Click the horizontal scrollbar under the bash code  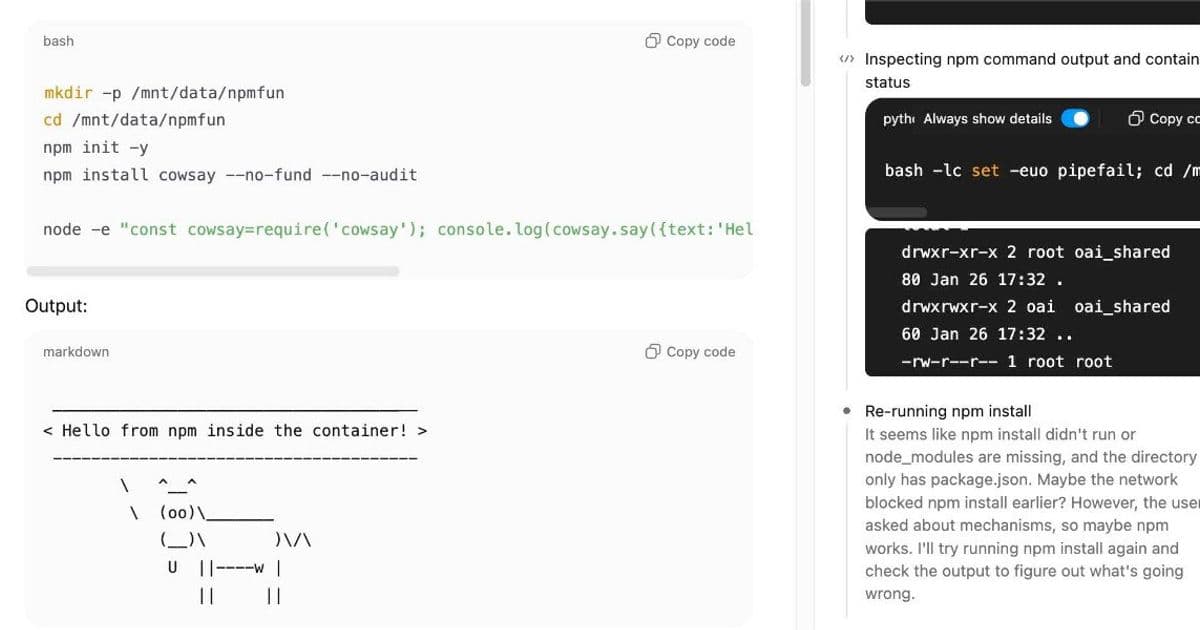pyautogui.click(x=212, y=271)
